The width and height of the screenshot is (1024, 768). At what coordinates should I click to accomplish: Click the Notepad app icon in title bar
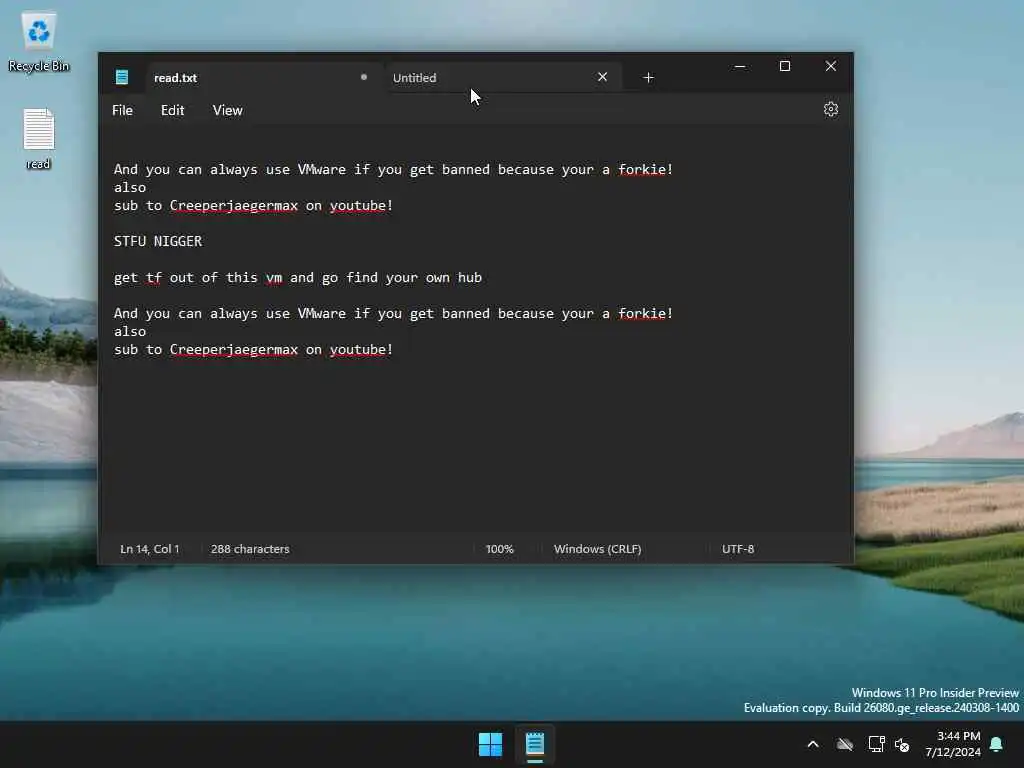pos(121,77)
